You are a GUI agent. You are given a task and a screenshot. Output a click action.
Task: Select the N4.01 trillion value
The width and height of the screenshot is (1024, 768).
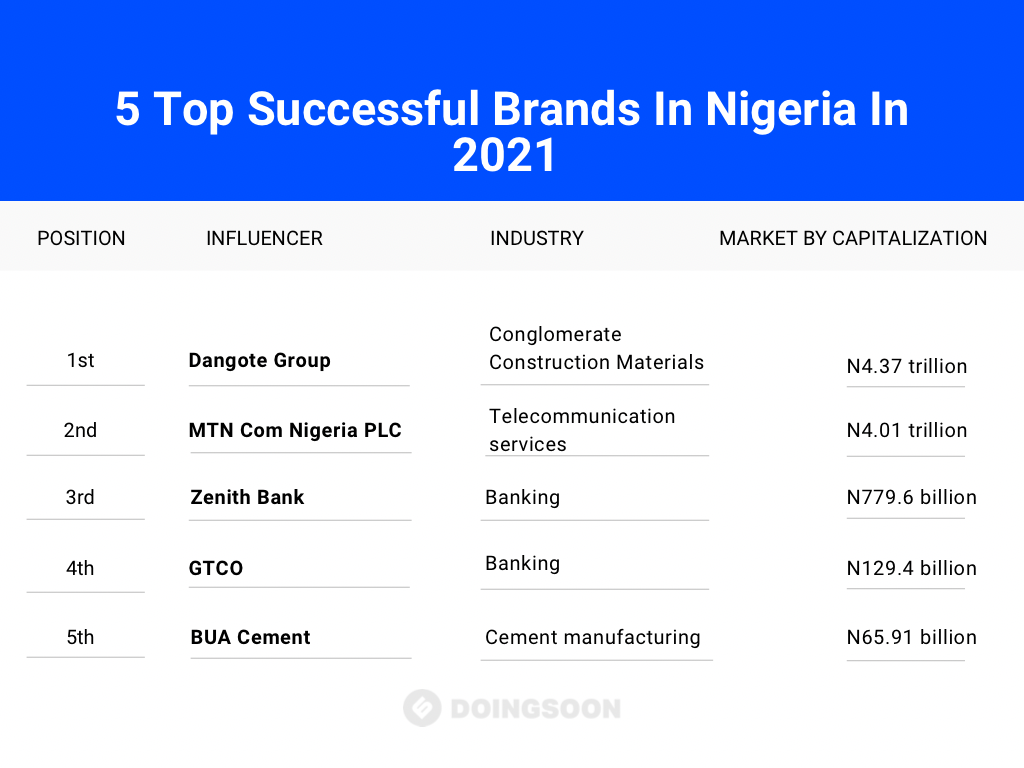(x=906, y=430)
